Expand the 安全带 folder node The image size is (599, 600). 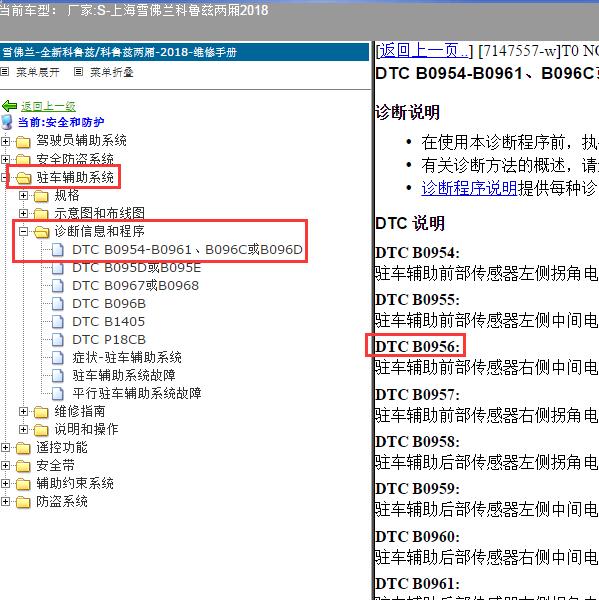click(5, 465)
